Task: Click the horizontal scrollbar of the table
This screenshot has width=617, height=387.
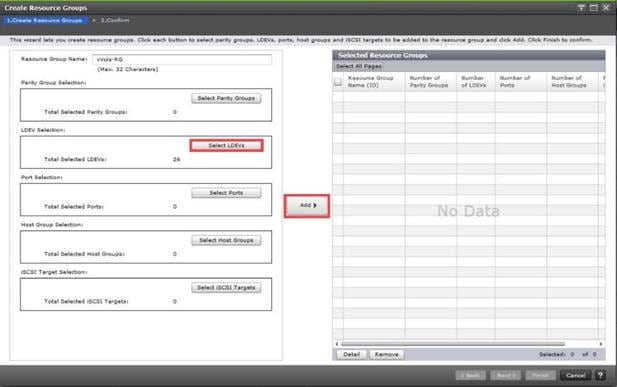Action: coord(453,344)
